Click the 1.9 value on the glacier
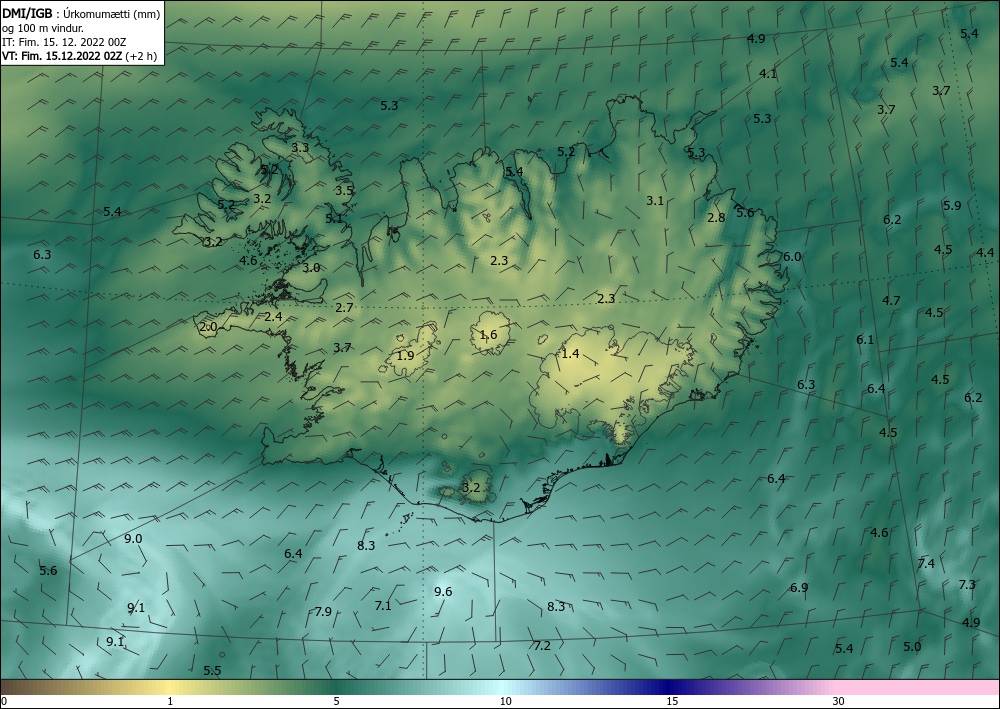 (x=406, y=355)
